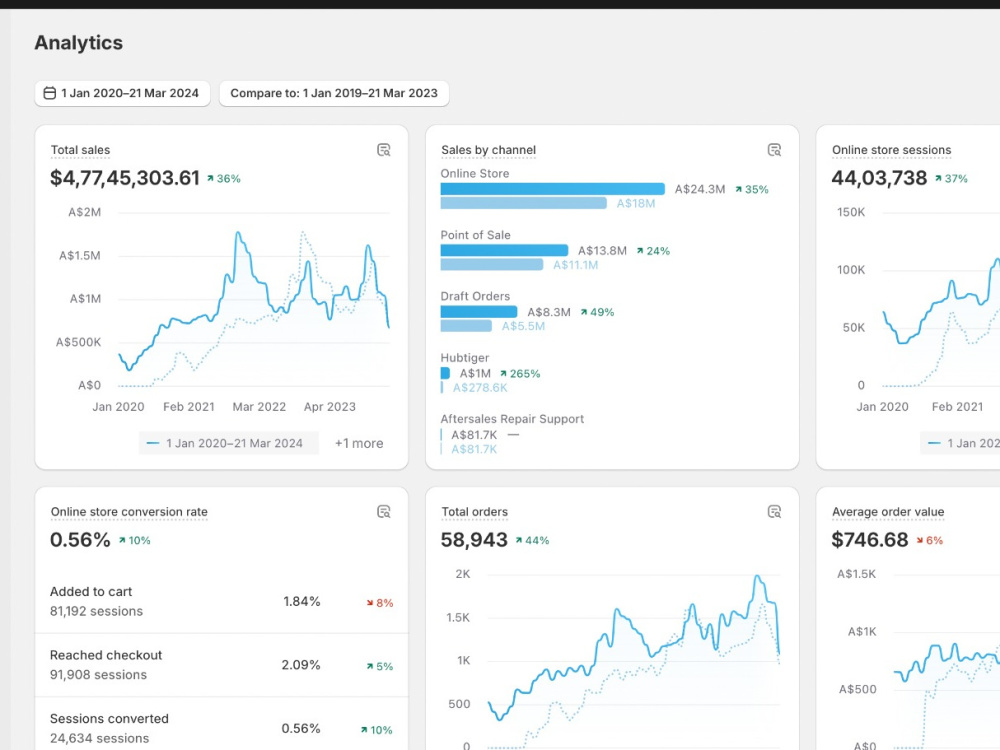Click the Online store sessions title
The height and width of the screenshot is (750, 1000).
pyautogui.click(x=891, y=150)
